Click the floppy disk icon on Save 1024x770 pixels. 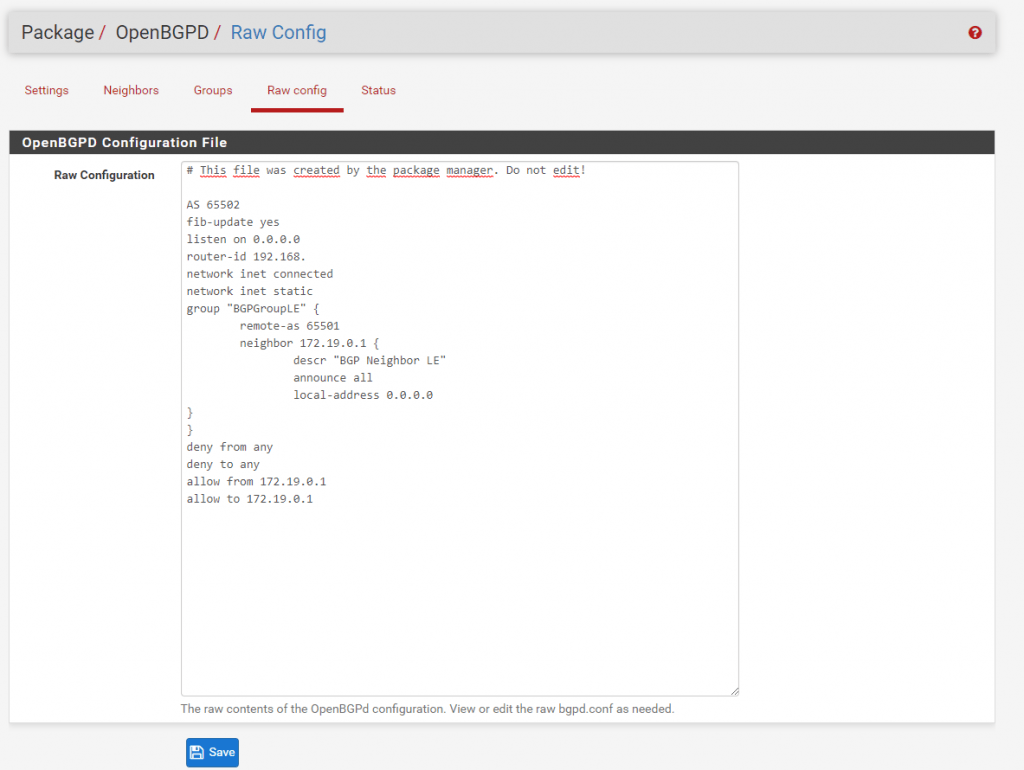pos(197,752)
